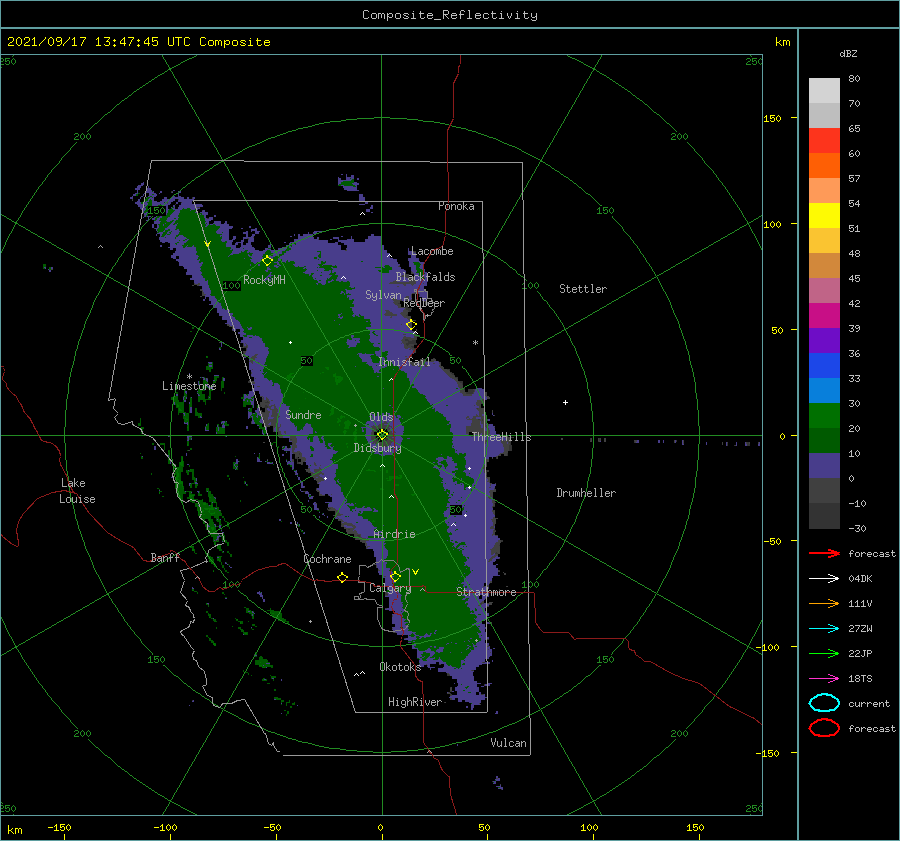Click the 04DK legend label
Screen dimensions: 900x841
click(860, 579)
